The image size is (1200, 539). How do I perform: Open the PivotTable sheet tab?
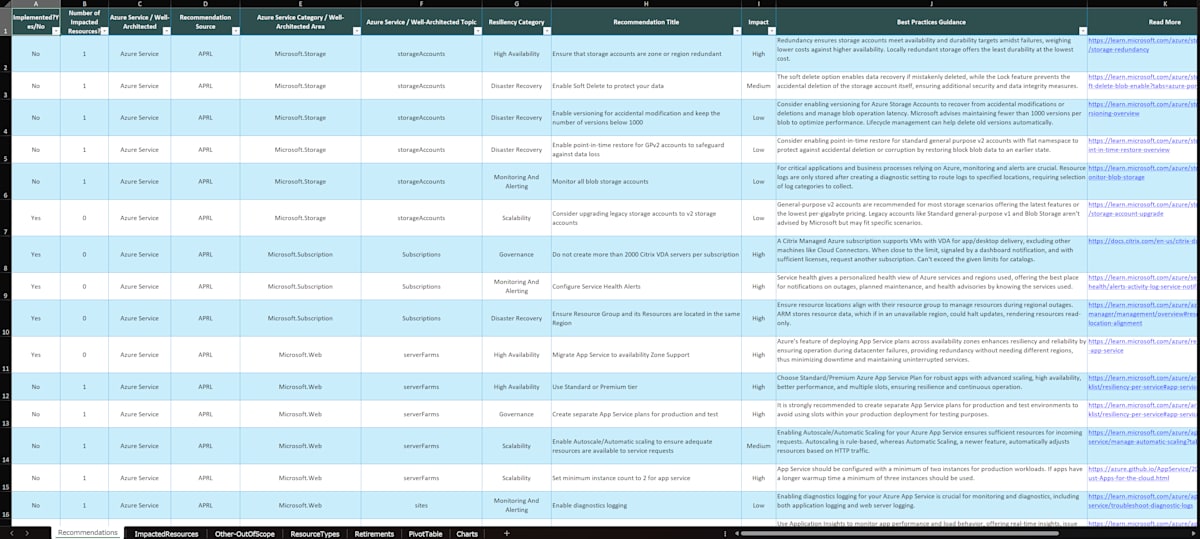click(425, 533)
